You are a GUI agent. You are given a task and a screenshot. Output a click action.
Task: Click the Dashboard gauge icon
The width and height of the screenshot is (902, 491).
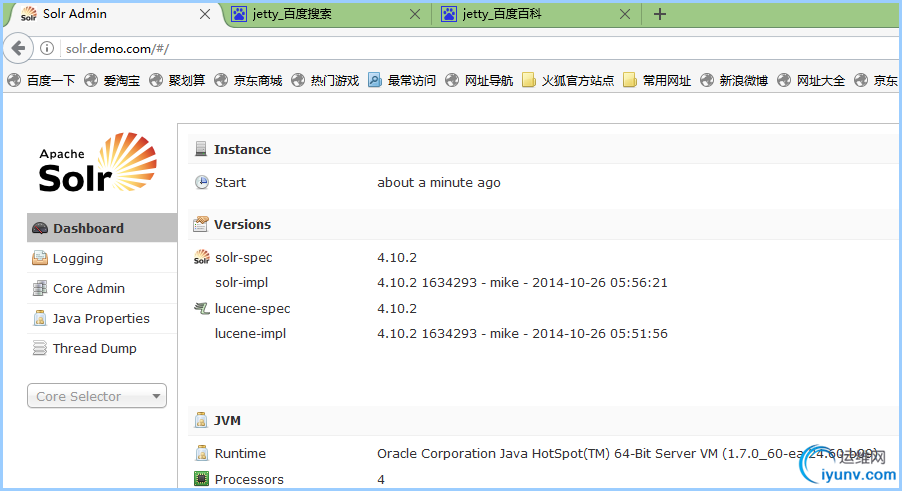click(40, 228)
